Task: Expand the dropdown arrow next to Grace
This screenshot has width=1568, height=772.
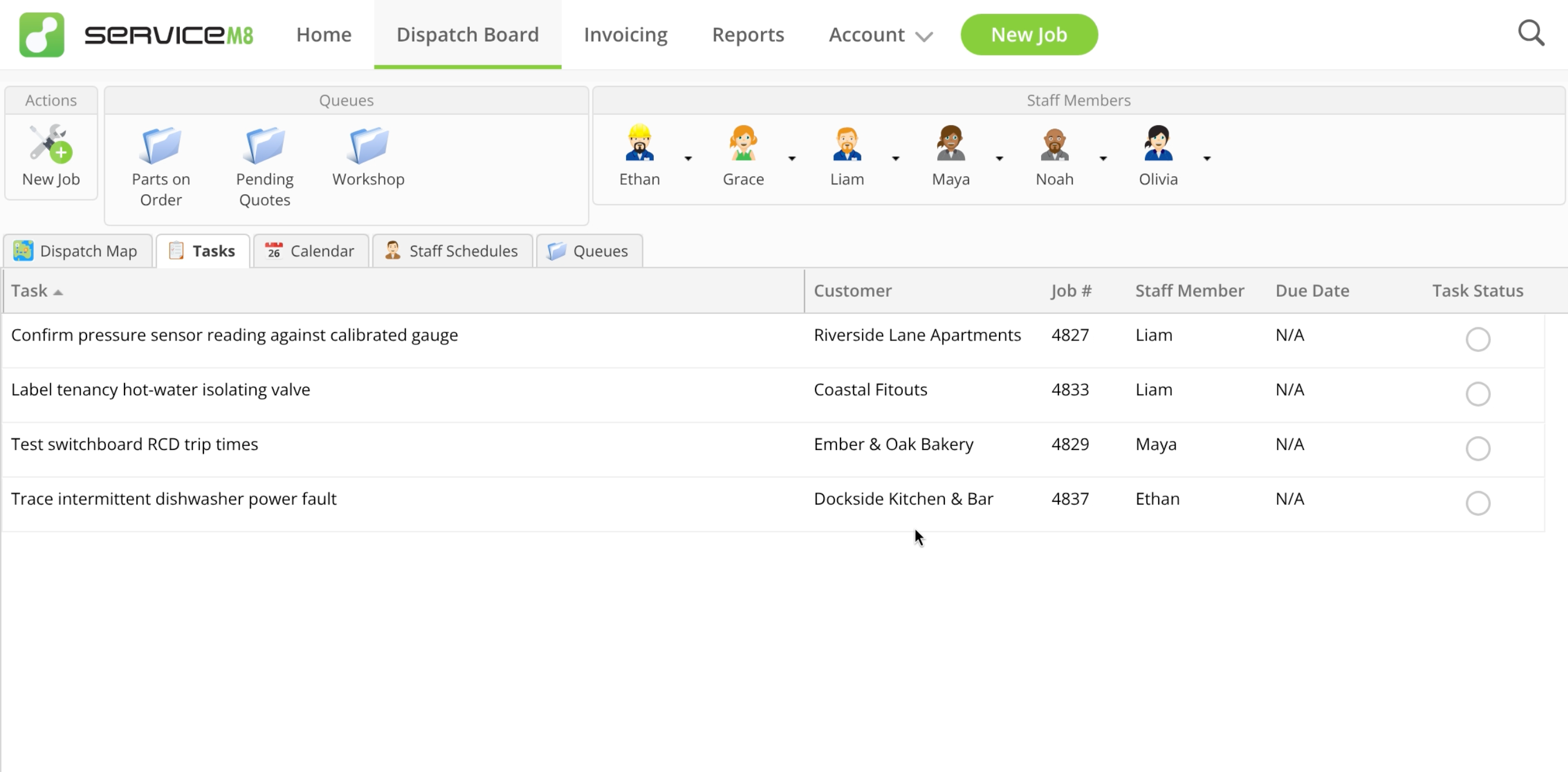Action: tap(791, 159)
